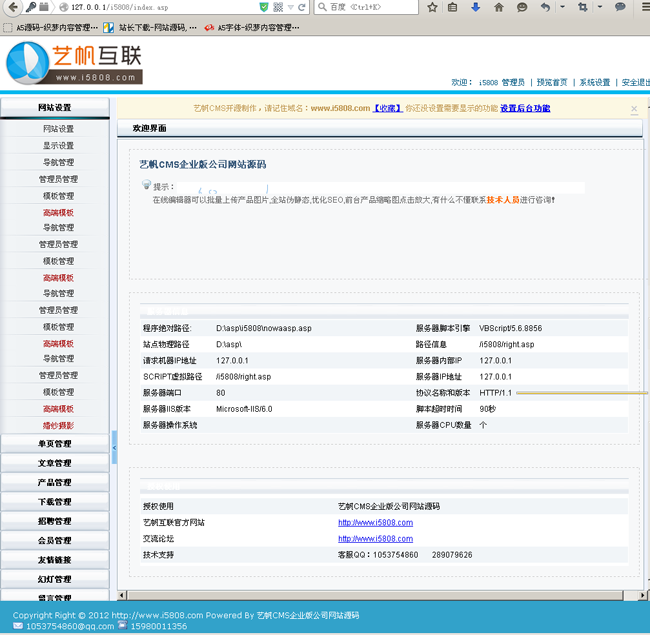This screenshot has width=650, height=635.
Task: Go to browser home page icon
Action: click(499, 7)
